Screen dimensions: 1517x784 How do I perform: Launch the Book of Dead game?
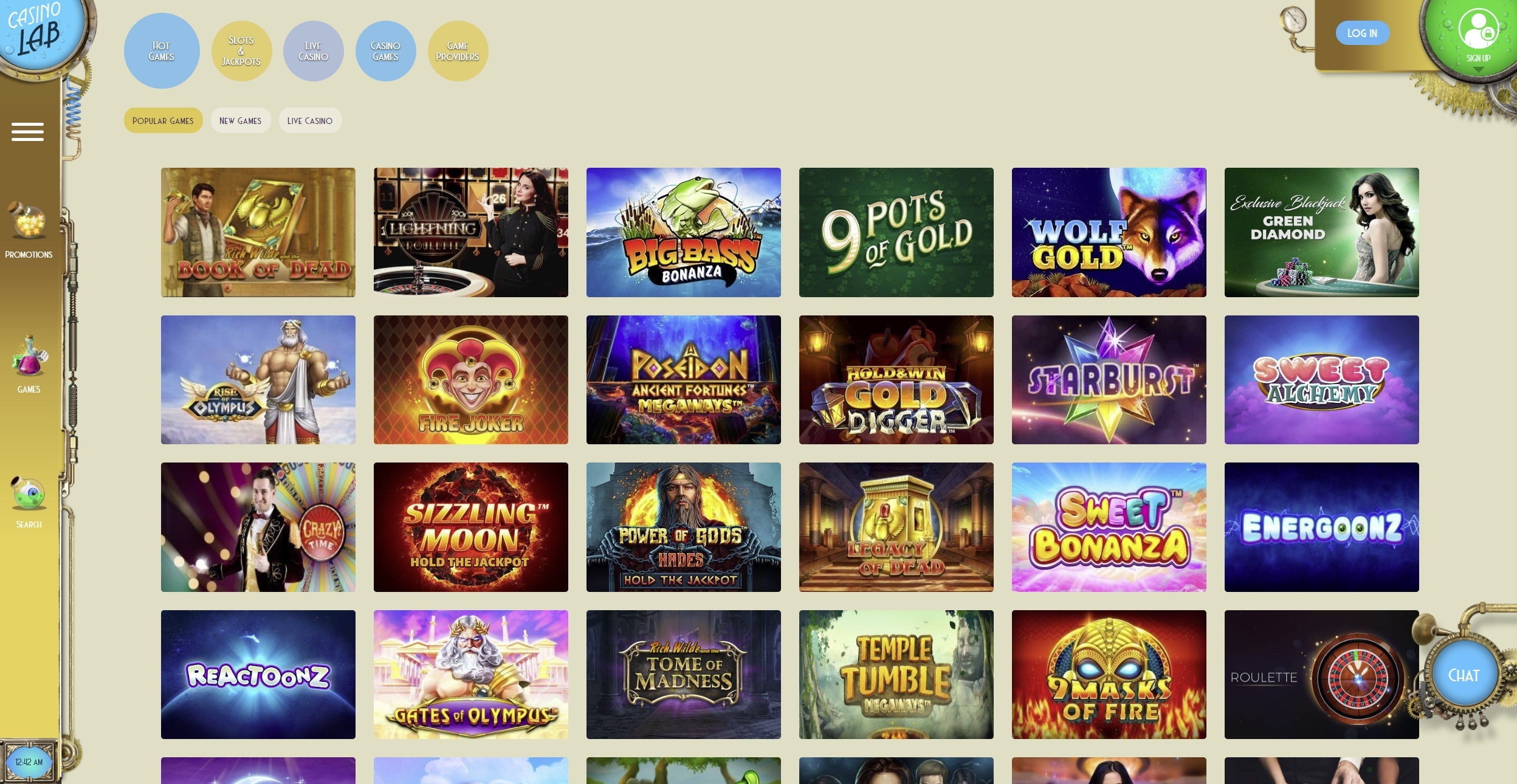(258, 232)
